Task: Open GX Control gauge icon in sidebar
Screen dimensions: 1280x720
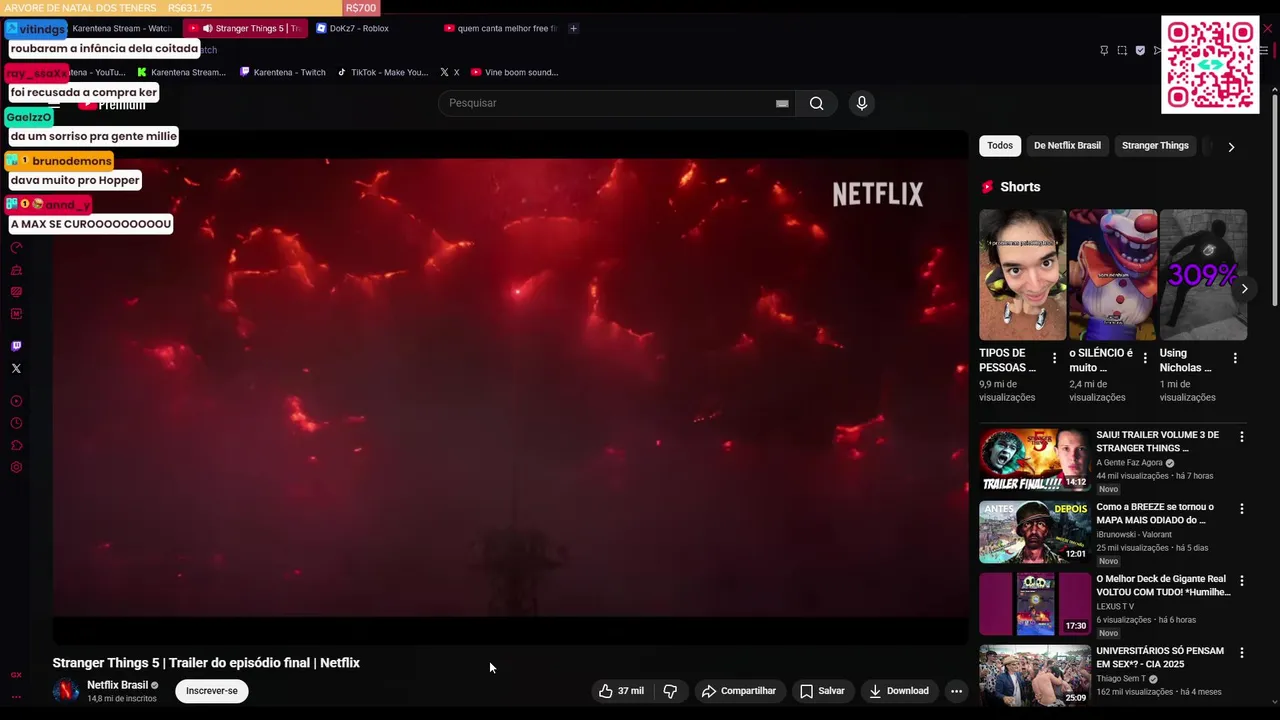Action: pos(16,248)
